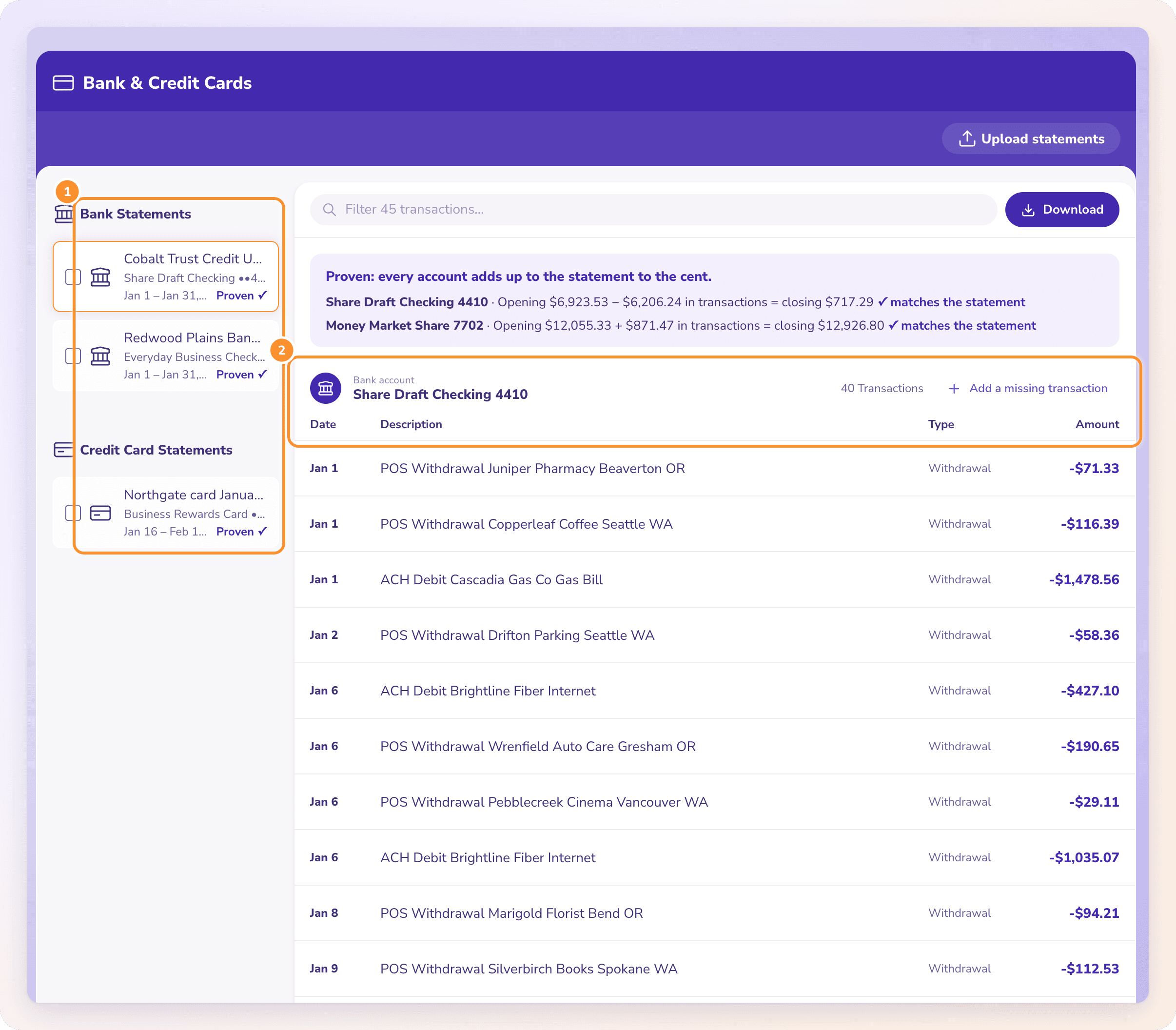Select the Drifton Parking Seattle transaction
Viewport: 1176px width, 1030px height.
click(x=715, y=635)
